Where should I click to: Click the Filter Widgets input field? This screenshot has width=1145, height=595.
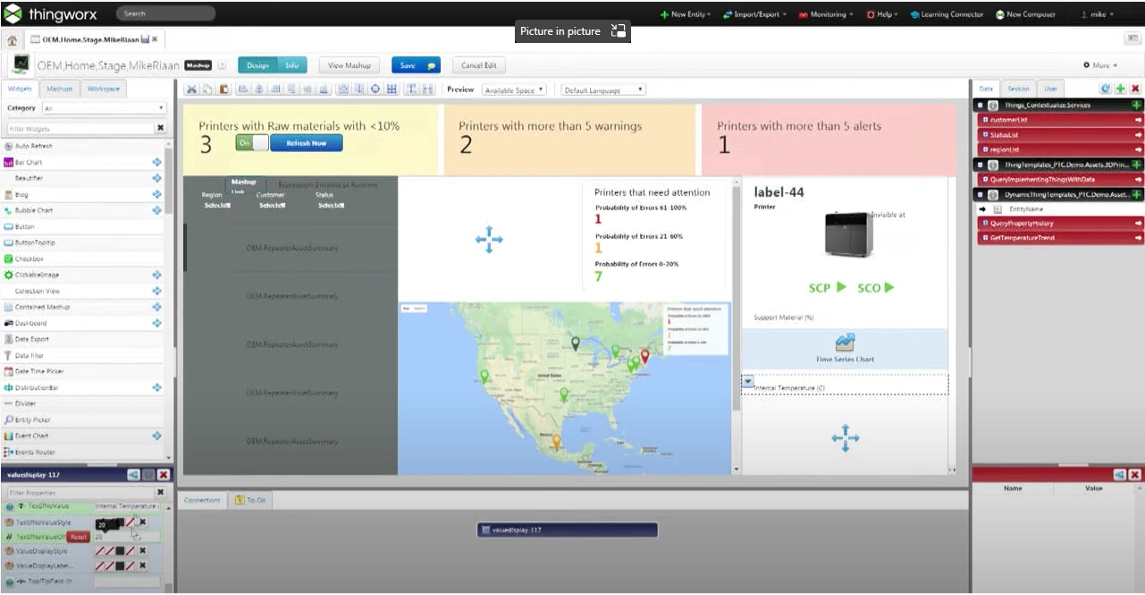tap(80, 128)
